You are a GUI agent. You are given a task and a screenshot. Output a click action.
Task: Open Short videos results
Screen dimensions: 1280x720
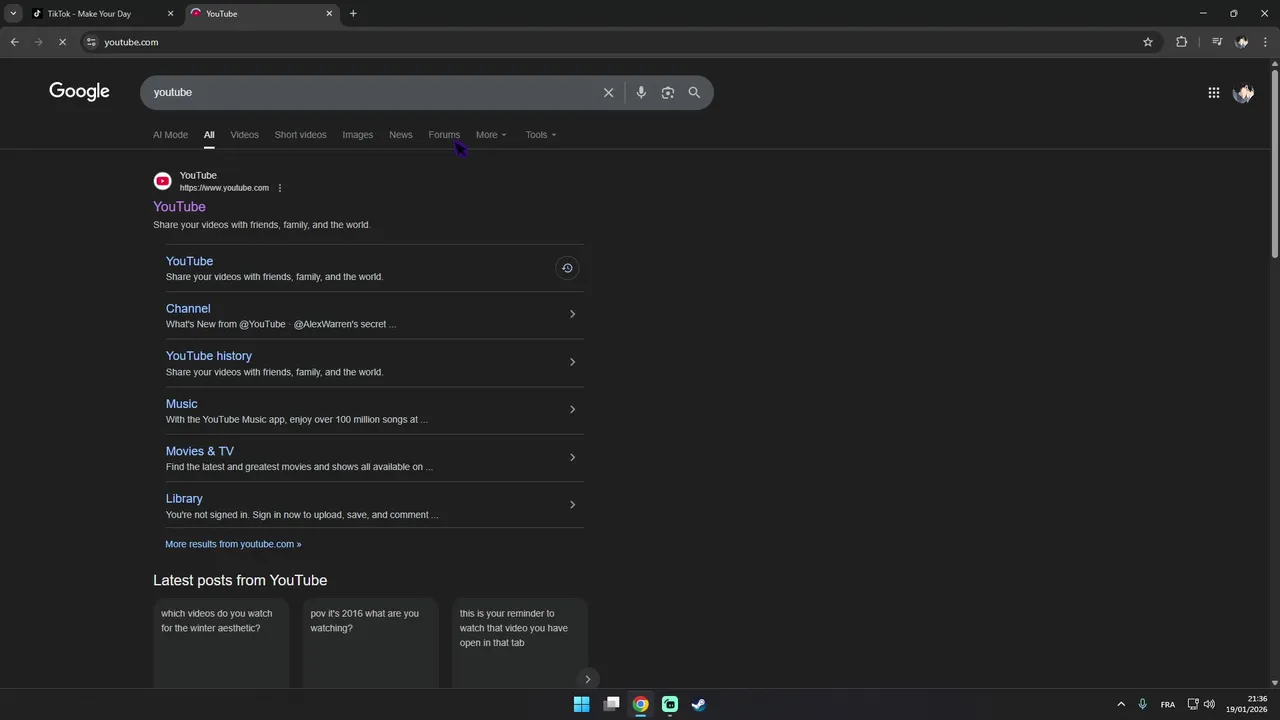click(300, 135)
